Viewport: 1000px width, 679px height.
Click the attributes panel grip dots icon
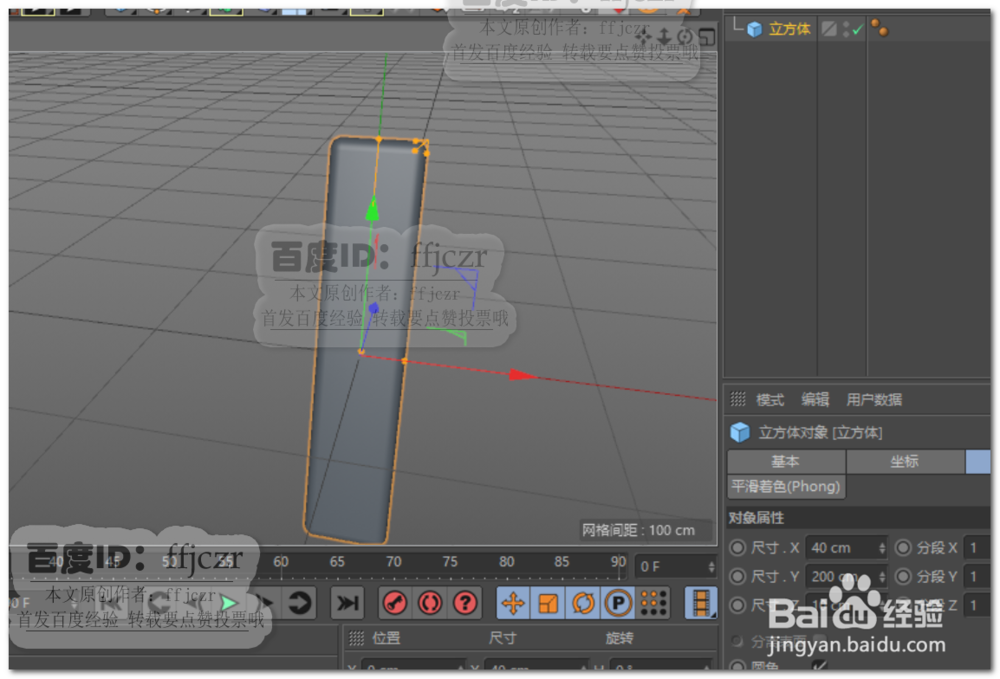(738, 399)
